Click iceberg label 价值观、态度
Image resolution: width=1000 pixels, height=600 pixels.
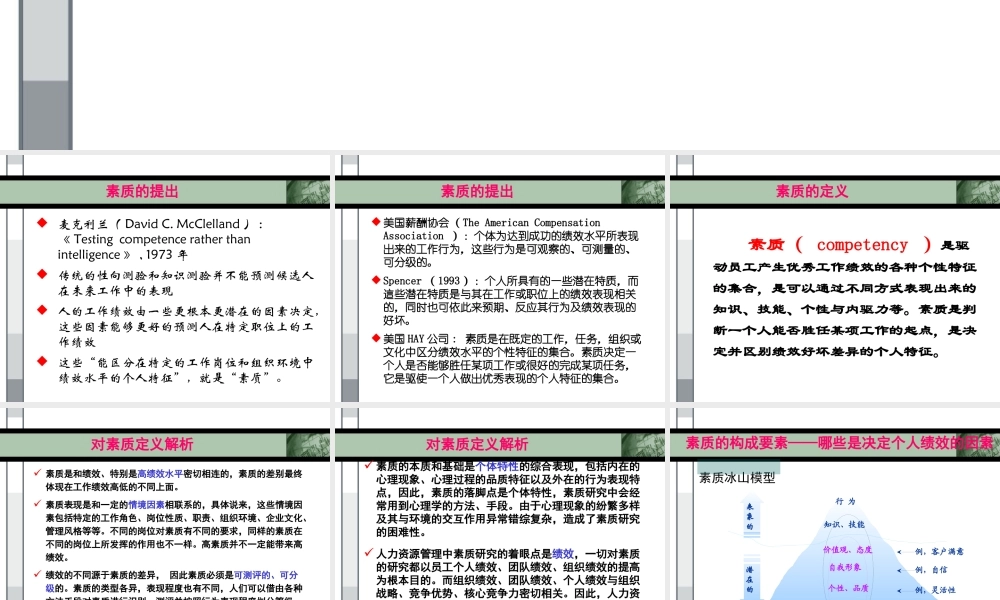[848, 550]
